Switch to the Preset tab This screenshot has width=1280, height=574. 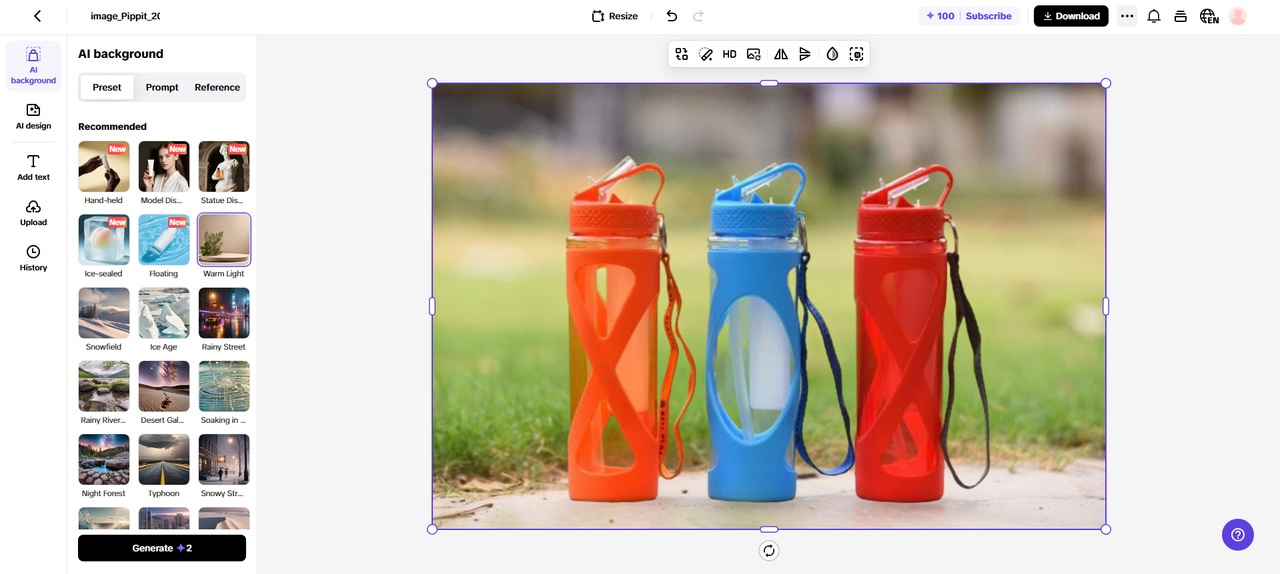pyautogui.click(x=107, y=87)
